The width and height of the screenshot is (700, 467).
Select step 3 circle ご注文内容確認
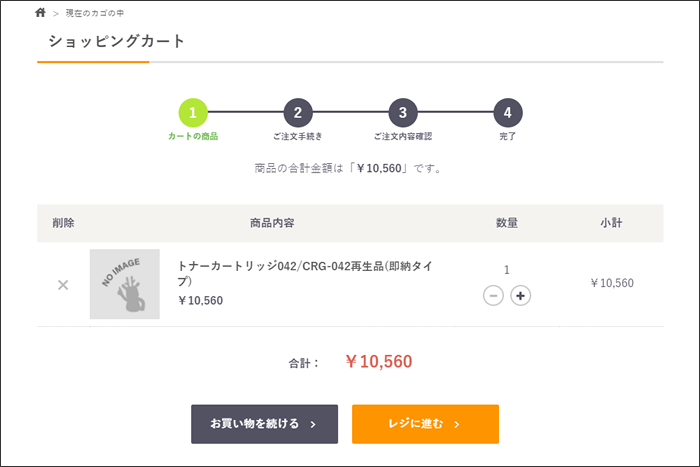pos(403,113)
